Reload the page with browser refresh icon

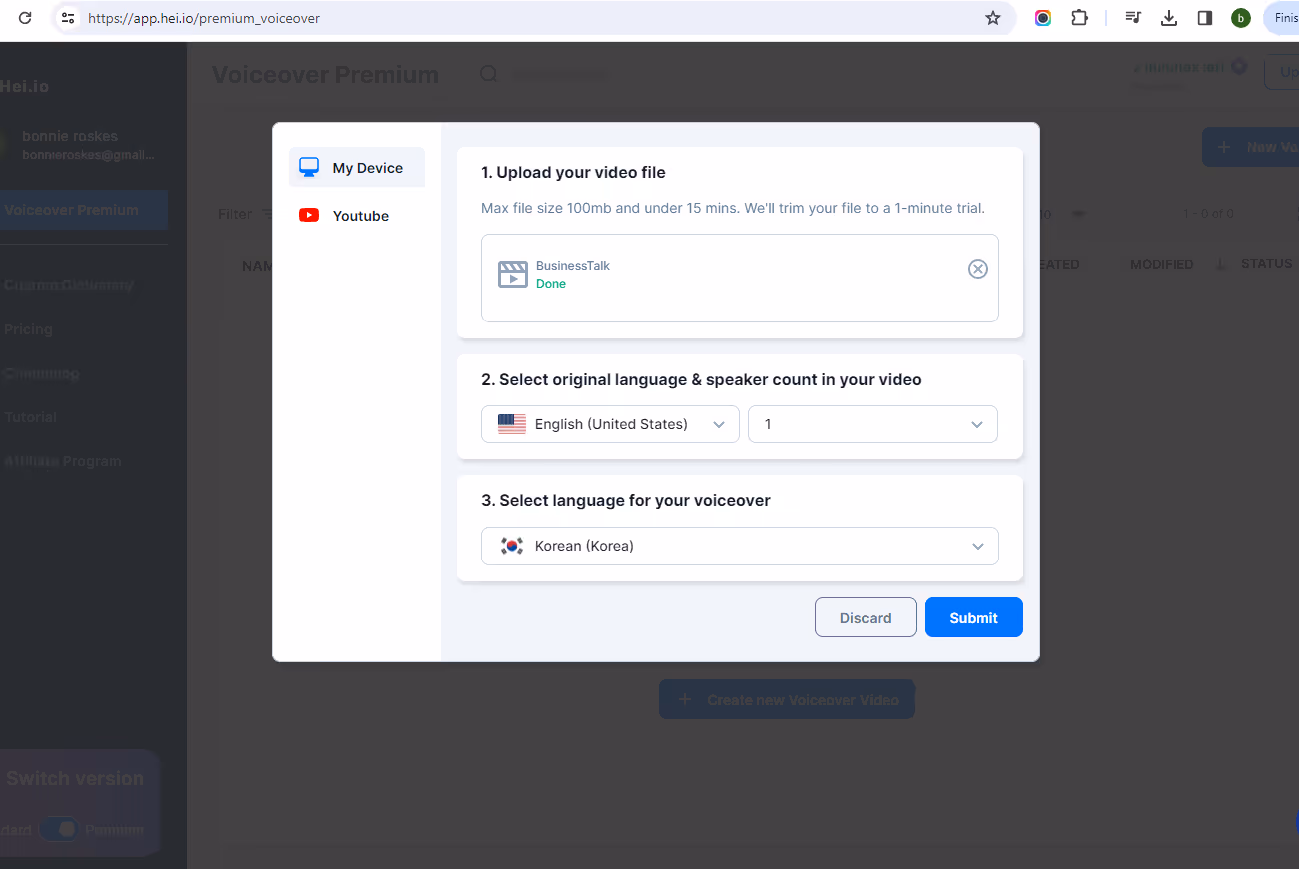pos(26,18)
